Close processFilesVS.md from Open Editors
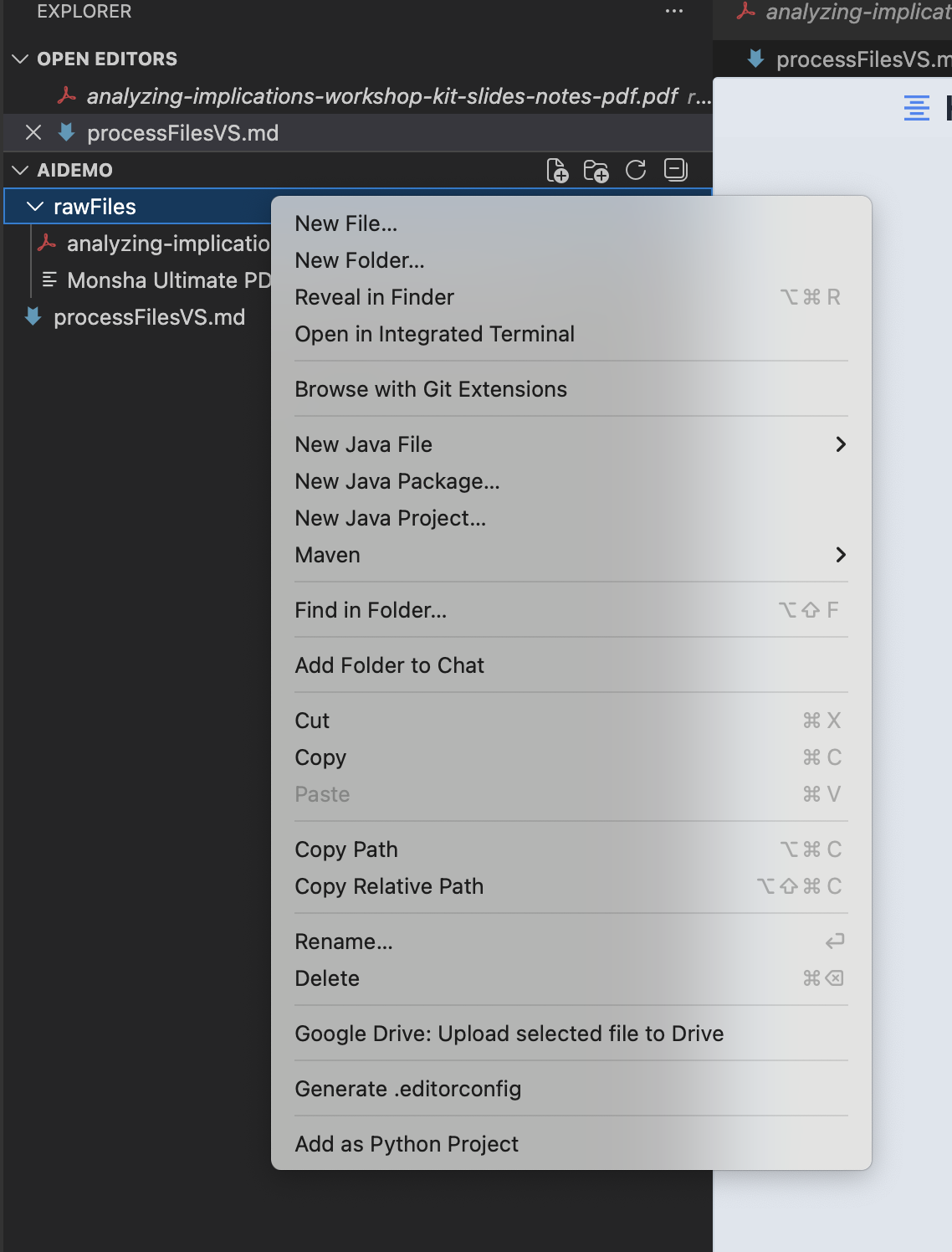 coord(32,132)
